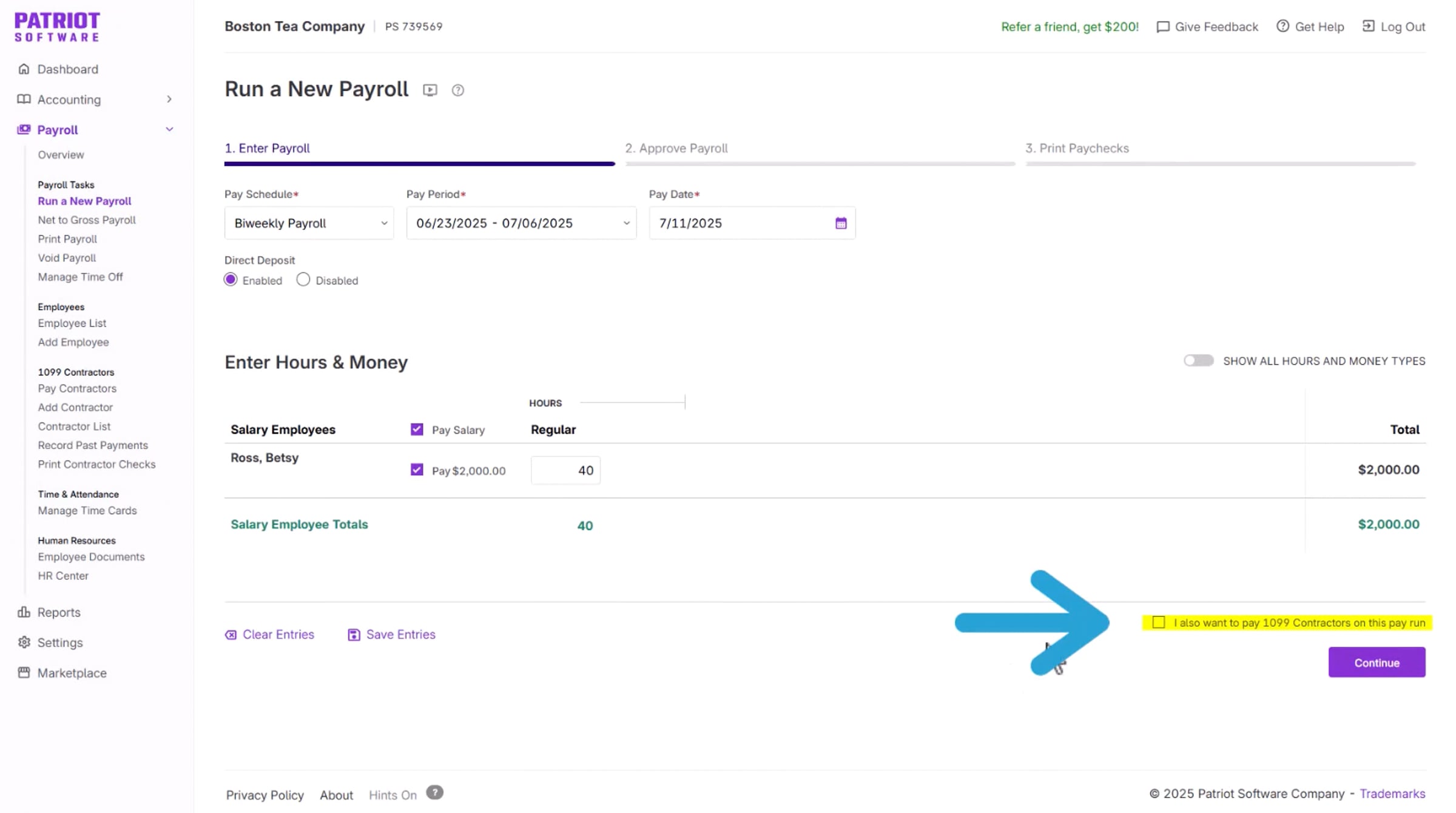Click the Dashboard home icon
The width and height of the screenshot is (1456, 813).
click(x=24, y=69)
